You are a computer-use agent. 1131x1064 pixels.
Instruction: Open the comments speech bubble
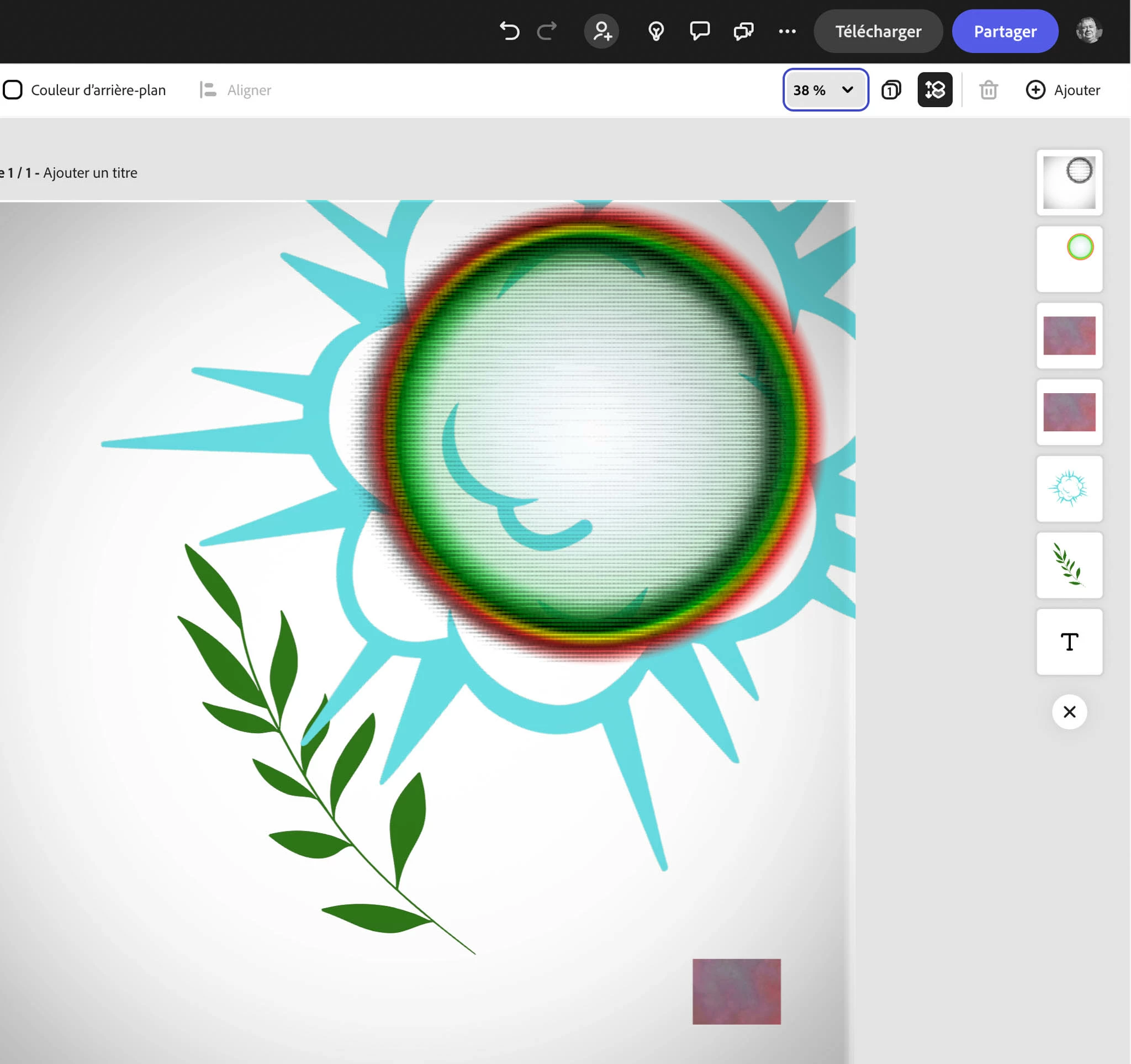699,31
